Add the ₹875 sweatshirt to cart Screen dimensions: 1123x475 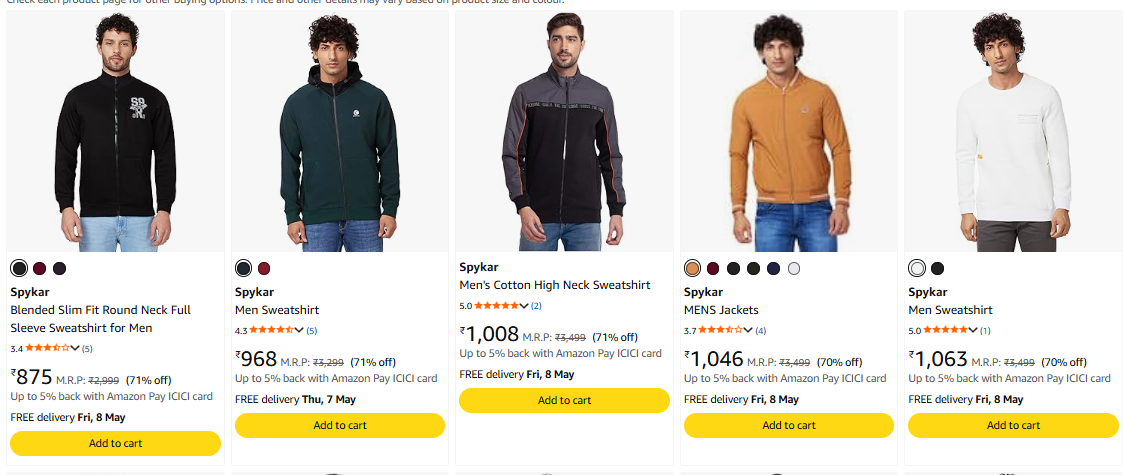[115, 443]
